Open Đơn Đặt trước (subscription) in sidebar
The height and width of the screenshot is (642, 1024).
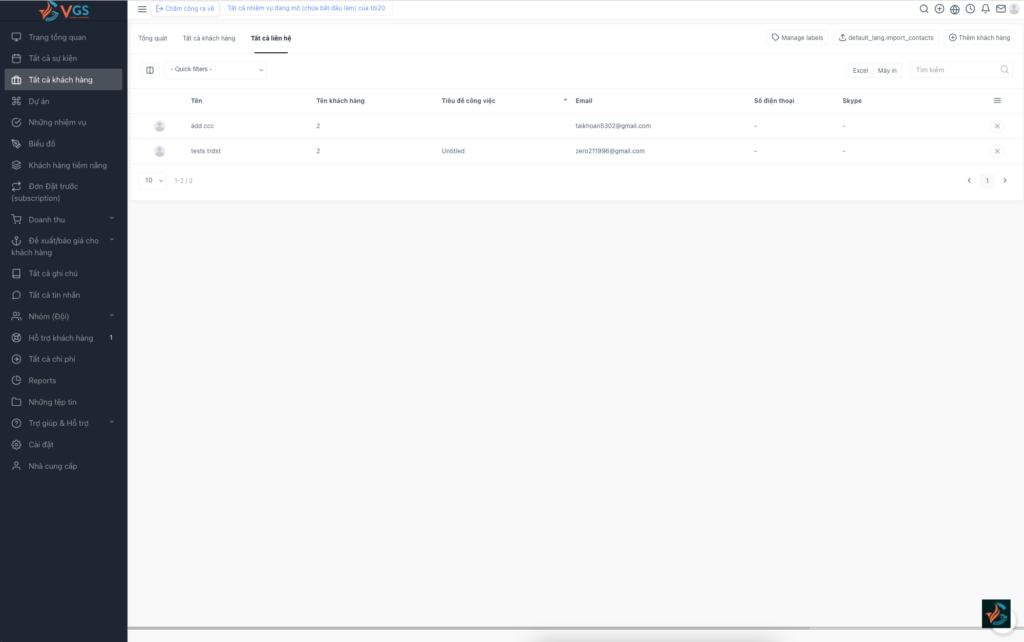pos(63,192)
